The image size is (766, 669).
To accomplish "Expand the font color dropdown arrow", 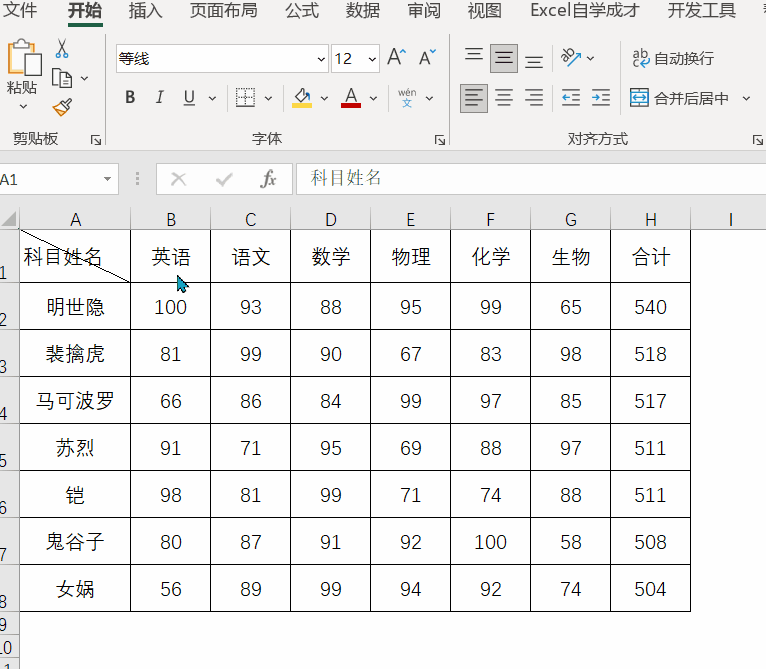I will pyautogui.click(x=373, y=98).
